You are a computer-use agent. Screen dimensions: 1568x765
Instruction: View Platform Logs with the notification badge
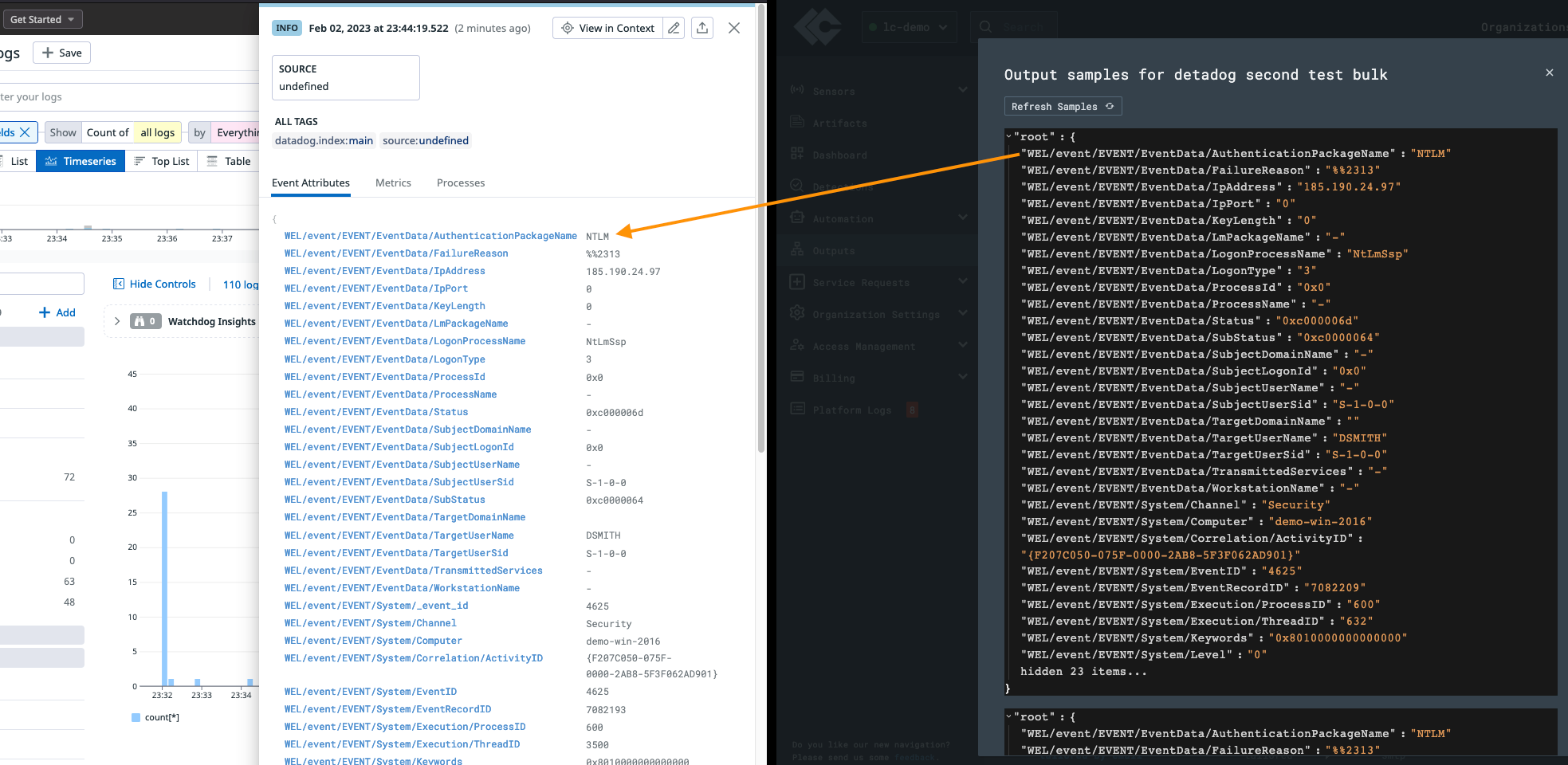tap(797, 409)
